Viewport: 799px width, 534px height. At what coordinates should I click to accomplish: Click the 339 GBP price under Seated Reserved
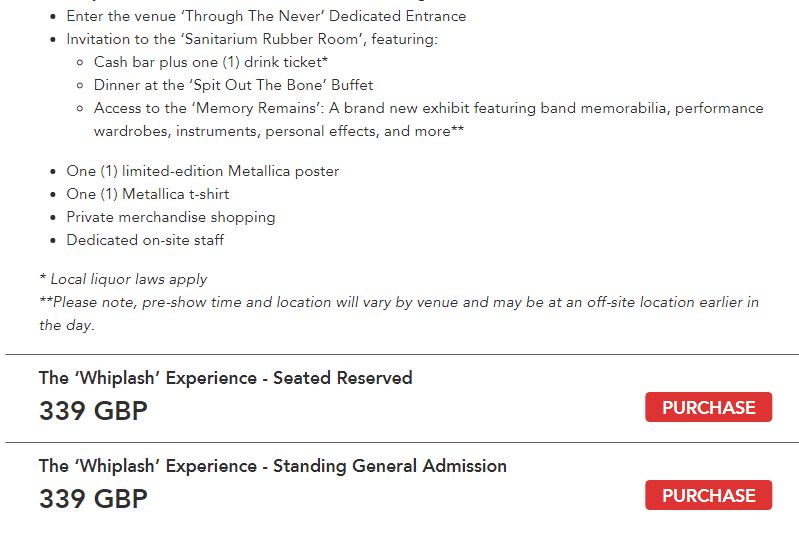click(x=93, y=411)
